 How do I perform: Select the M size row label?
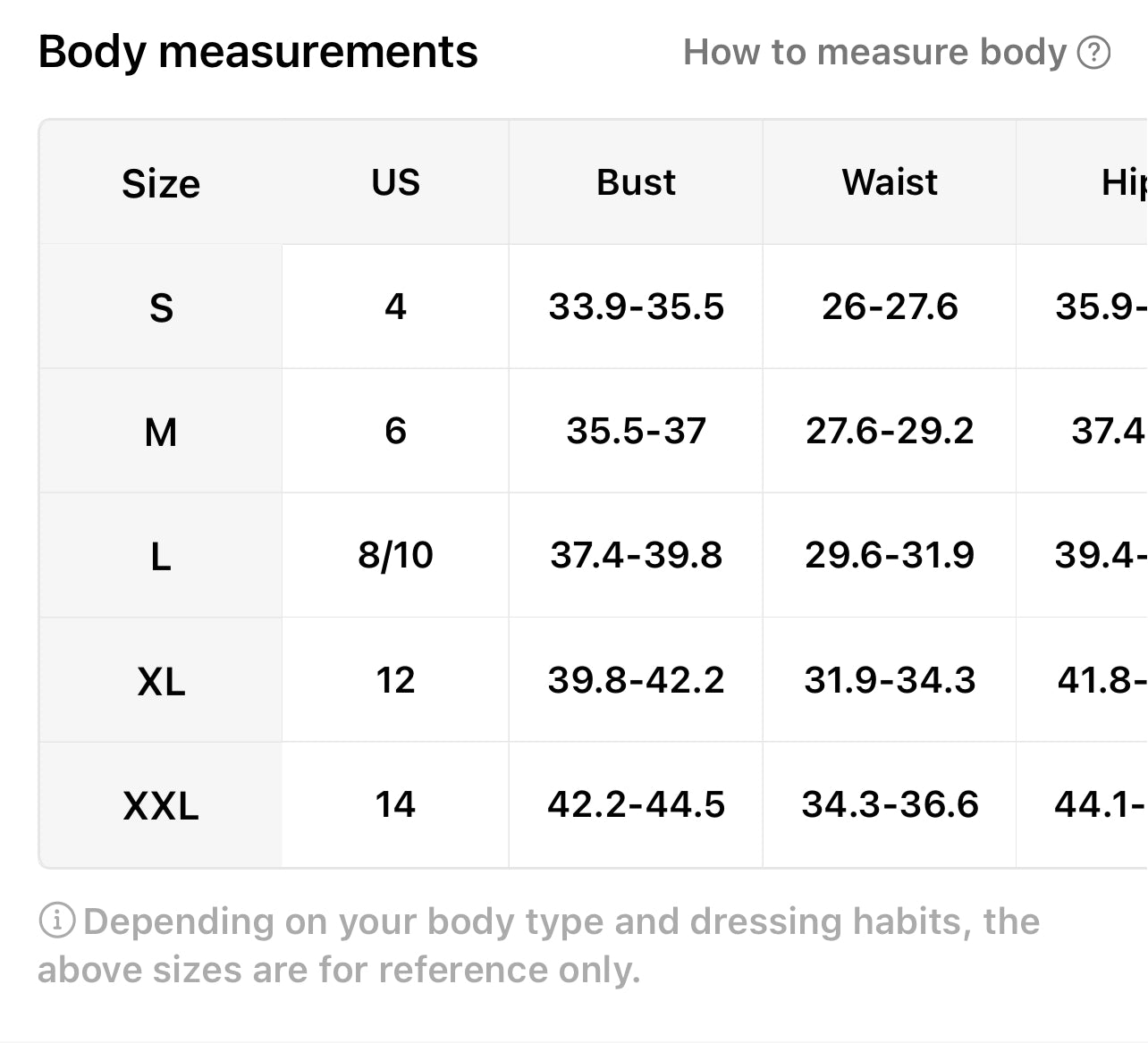(x=161, y=433)
